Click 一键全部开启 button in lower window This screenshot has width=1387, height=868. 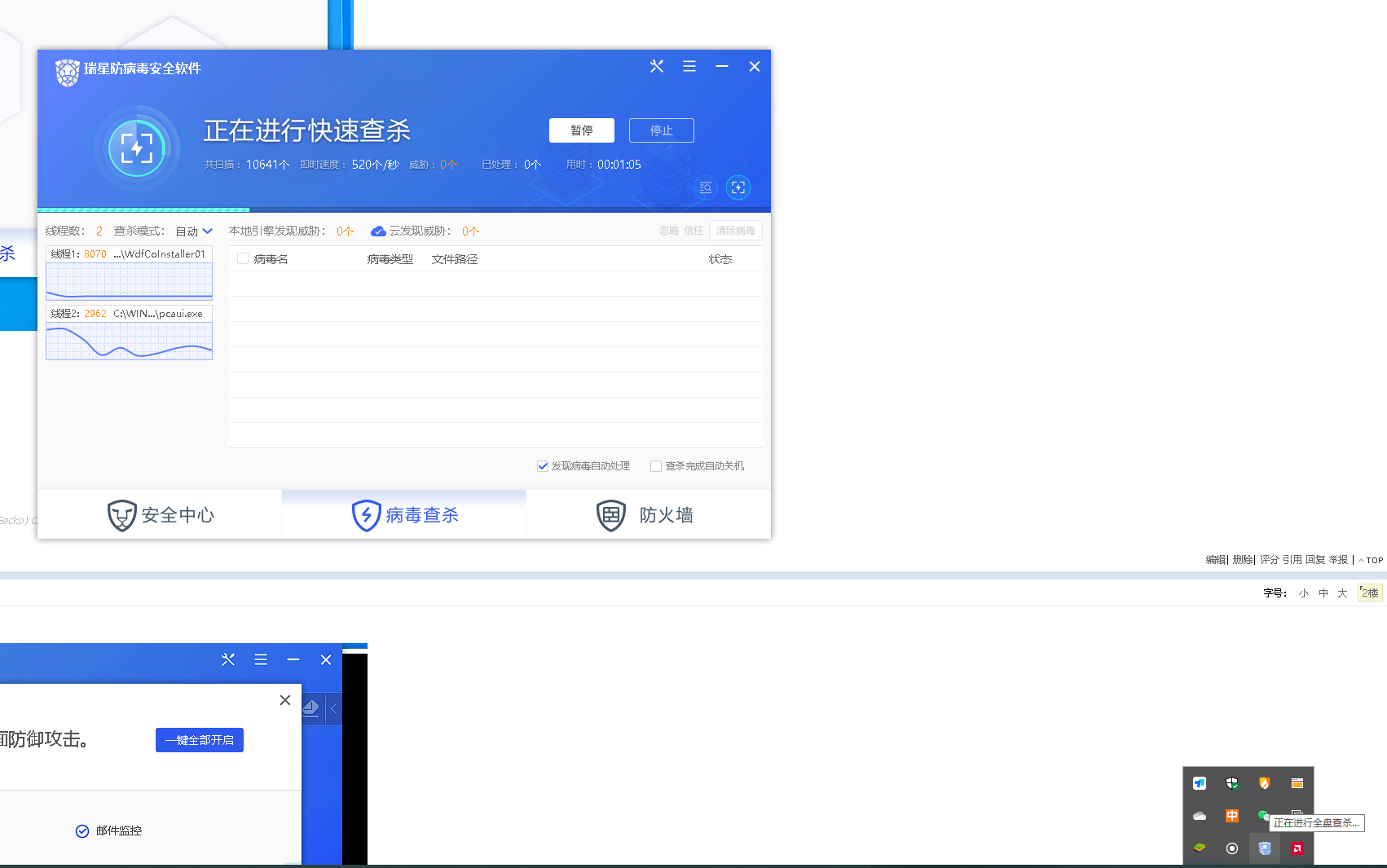(x=200, y=740)
